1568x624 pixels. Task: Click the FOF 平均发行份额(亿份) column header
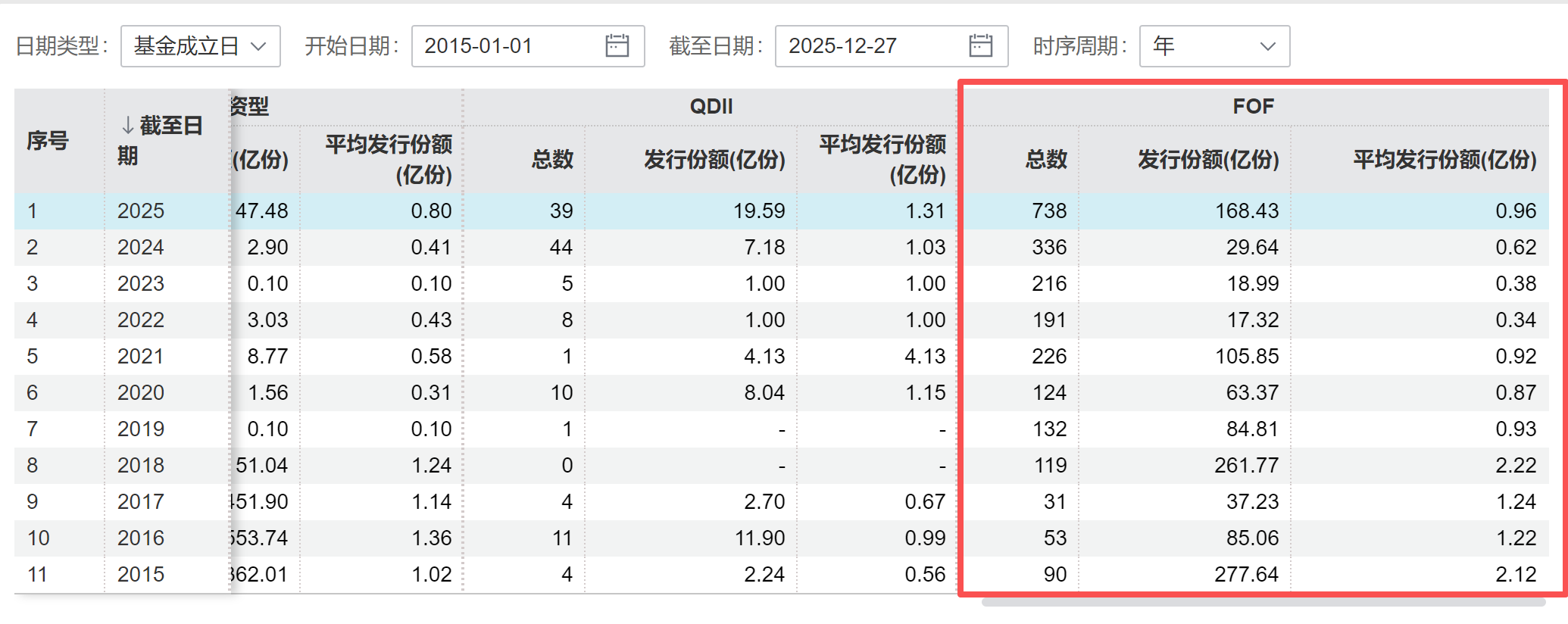[1444, 159]
